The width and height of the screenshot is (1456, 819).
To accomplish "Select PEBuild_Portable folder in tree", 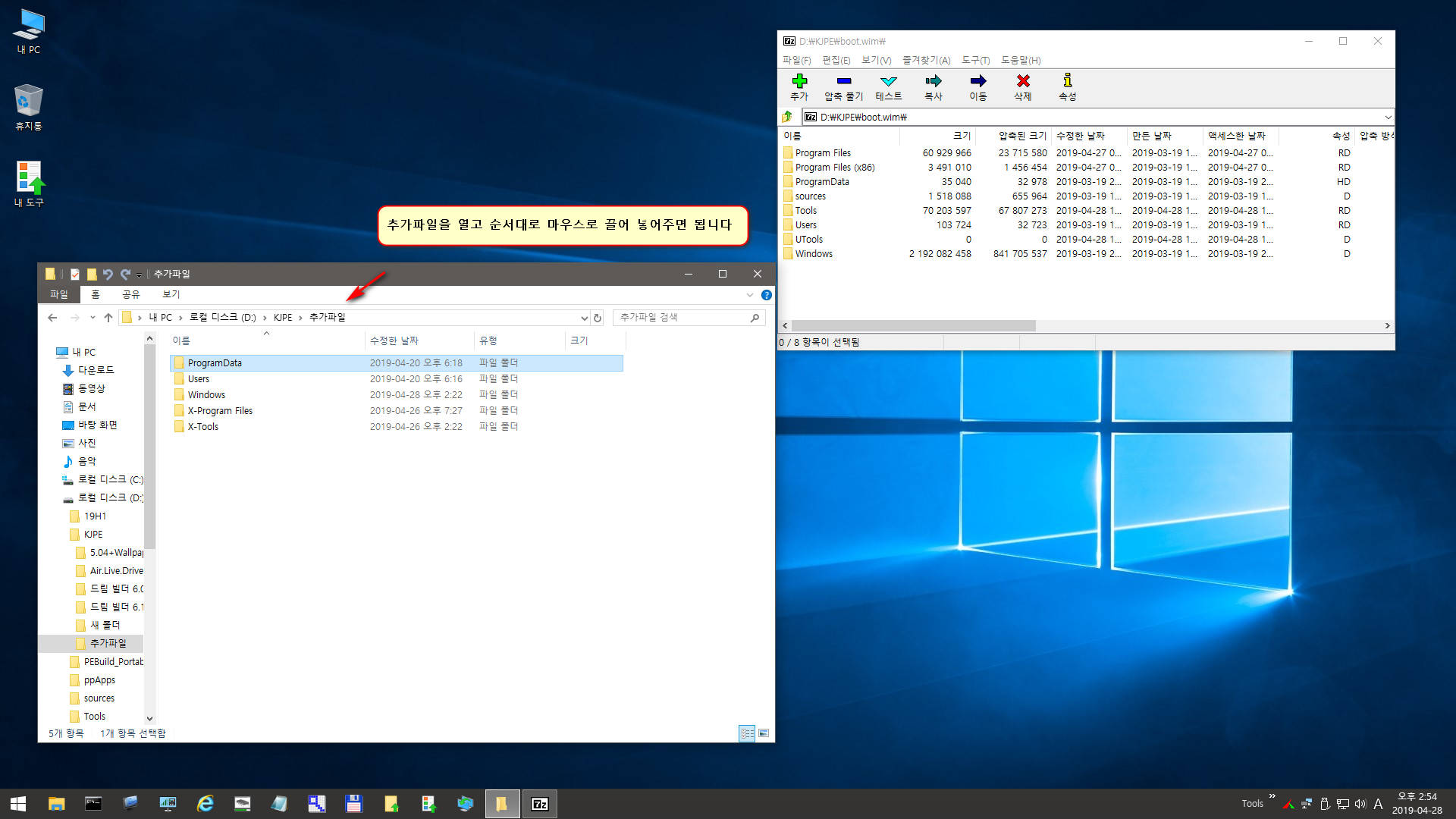I will (106, 661).
